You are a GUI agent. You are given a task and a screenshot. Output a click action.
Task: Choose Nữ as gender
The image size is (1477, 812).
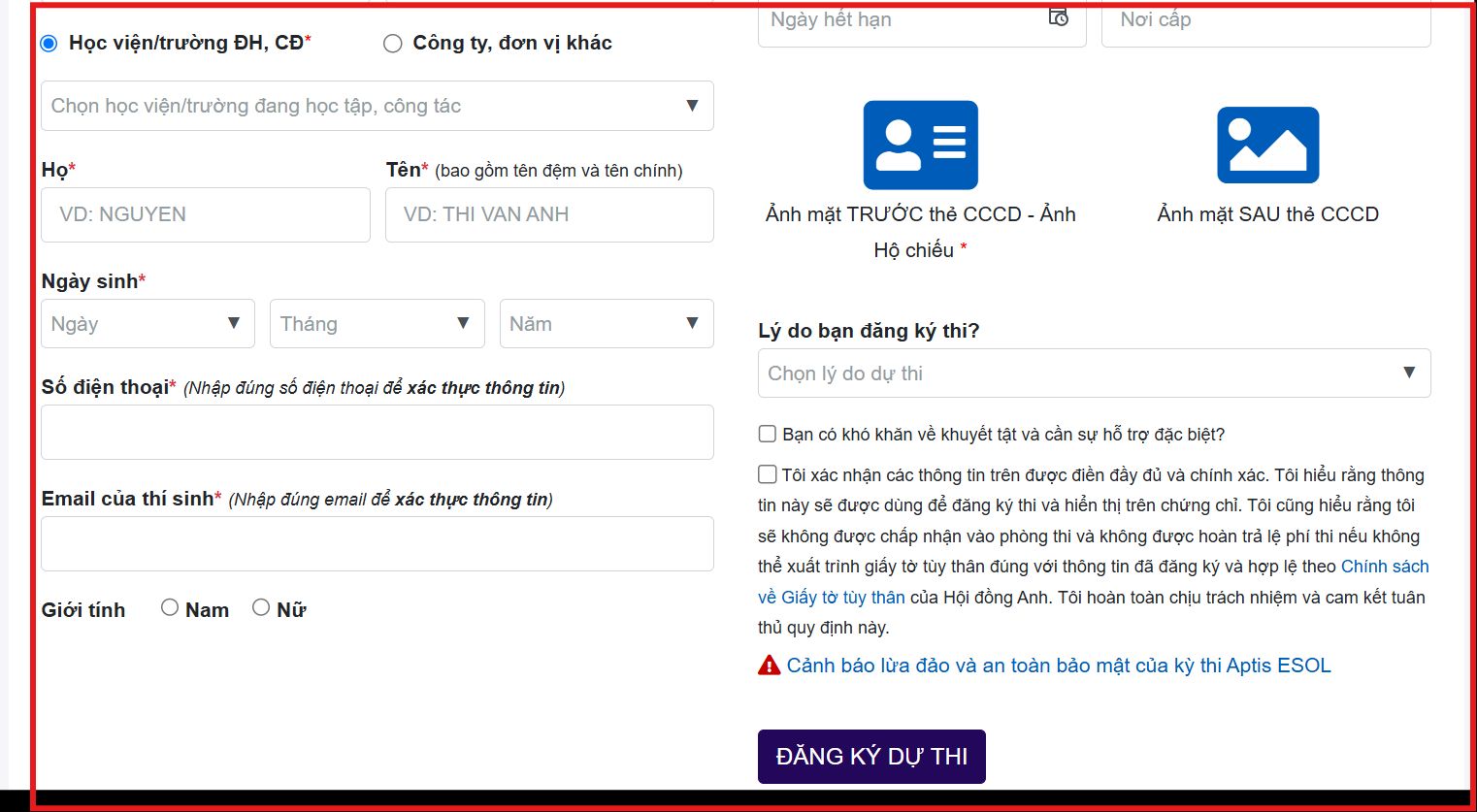tap(261, 606)
